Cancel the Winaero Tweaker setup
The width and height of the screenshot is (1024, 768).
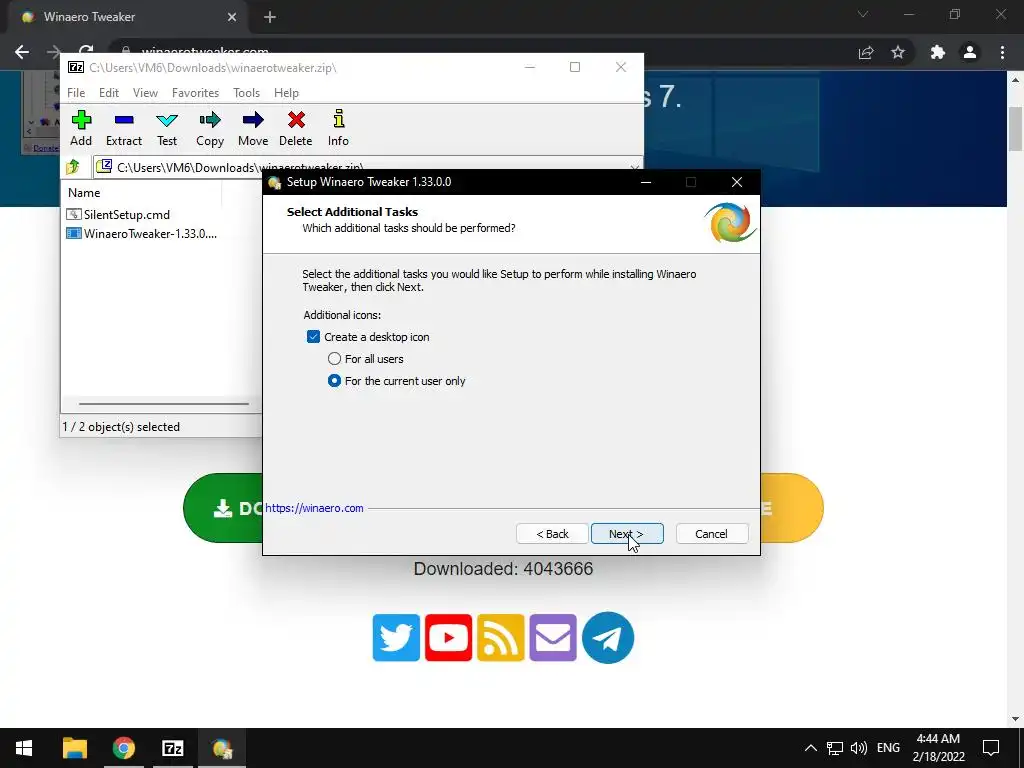[x=712, y=534]
